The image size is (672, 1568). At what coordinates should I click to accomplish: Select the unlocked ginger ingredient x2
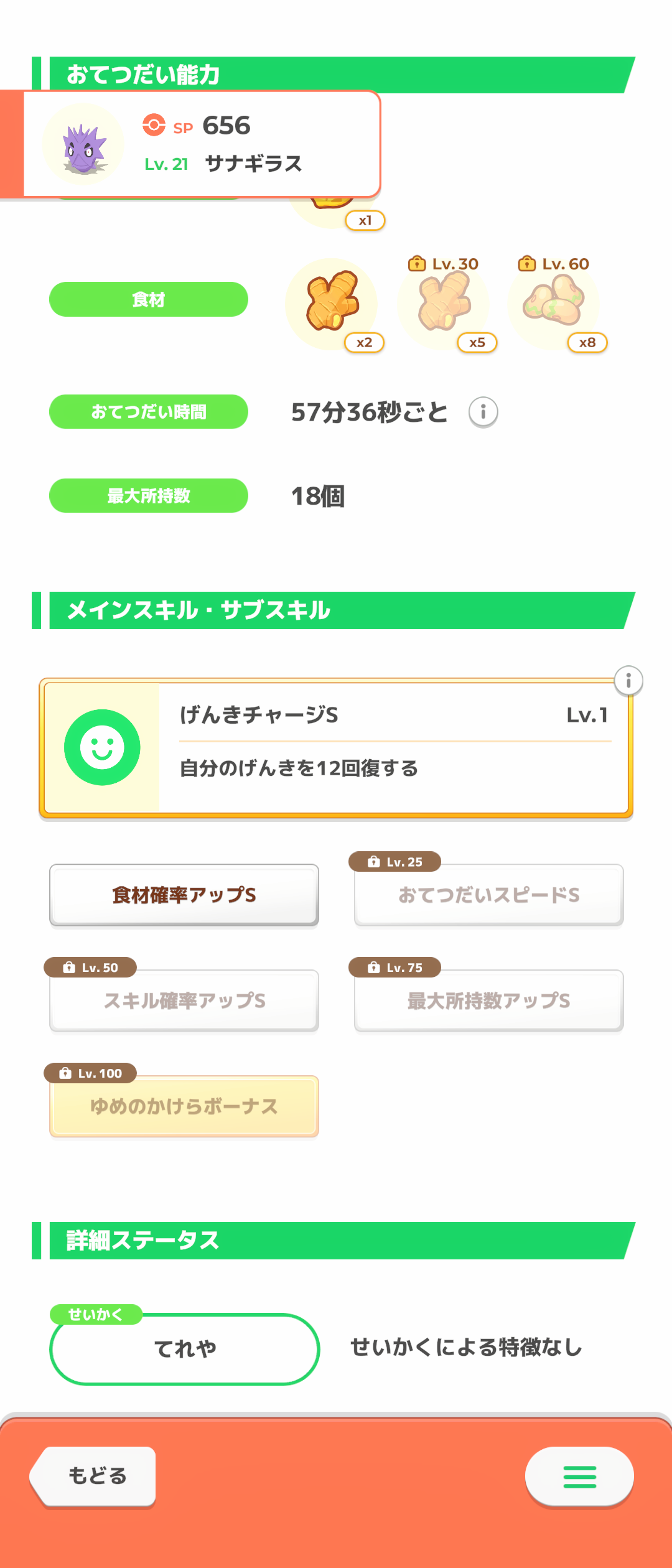pos(332,304)
